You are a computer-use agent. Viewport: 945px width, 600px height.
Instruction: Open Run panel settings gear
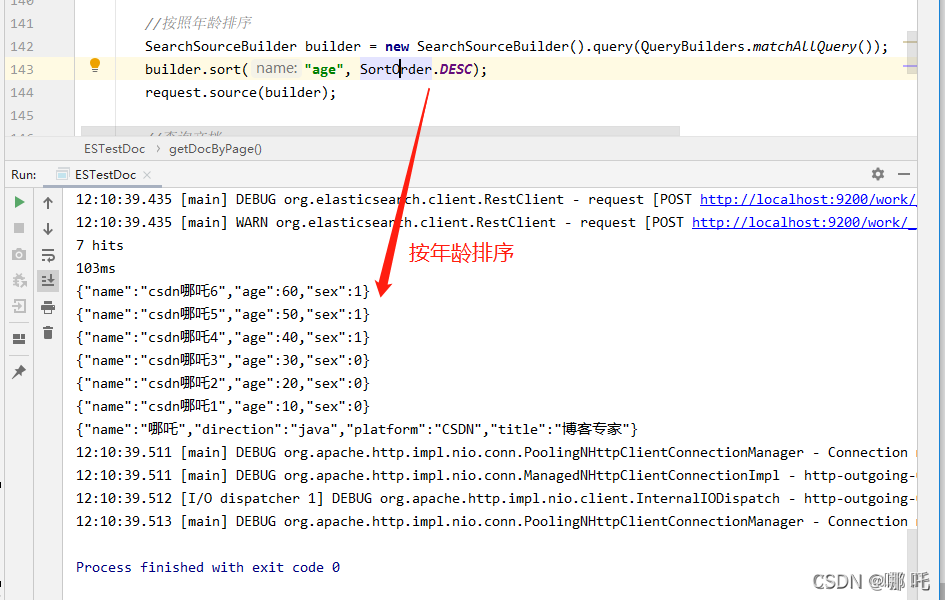click(x=878, y=174)
